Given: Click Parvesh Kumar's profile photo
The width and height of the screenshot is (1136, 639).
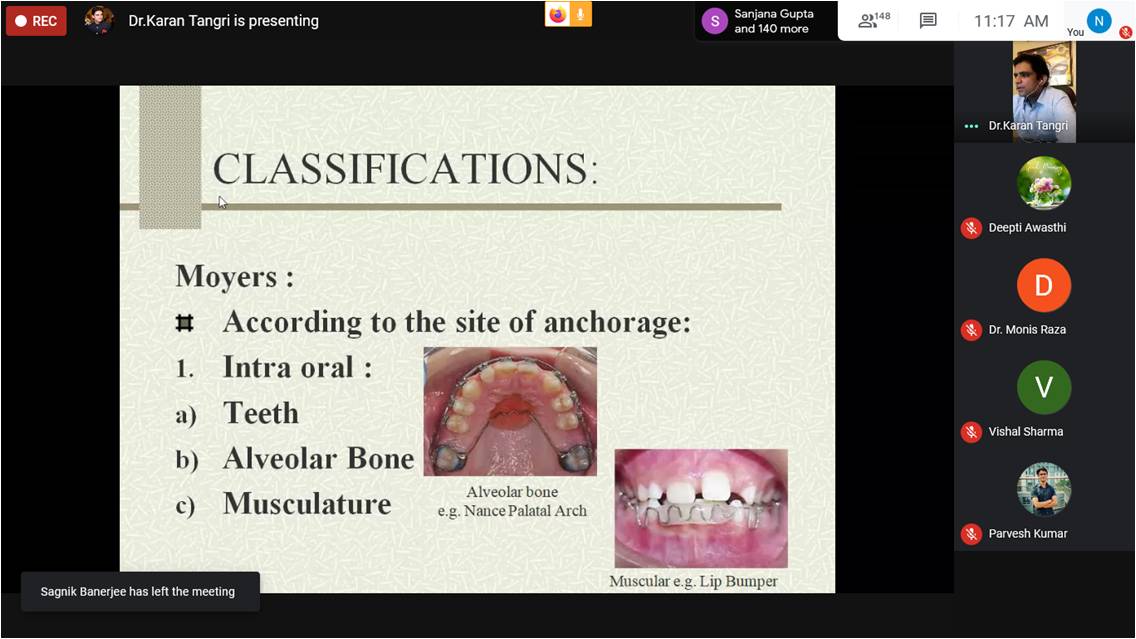Looking at the screenshot, I should 1044,489.
